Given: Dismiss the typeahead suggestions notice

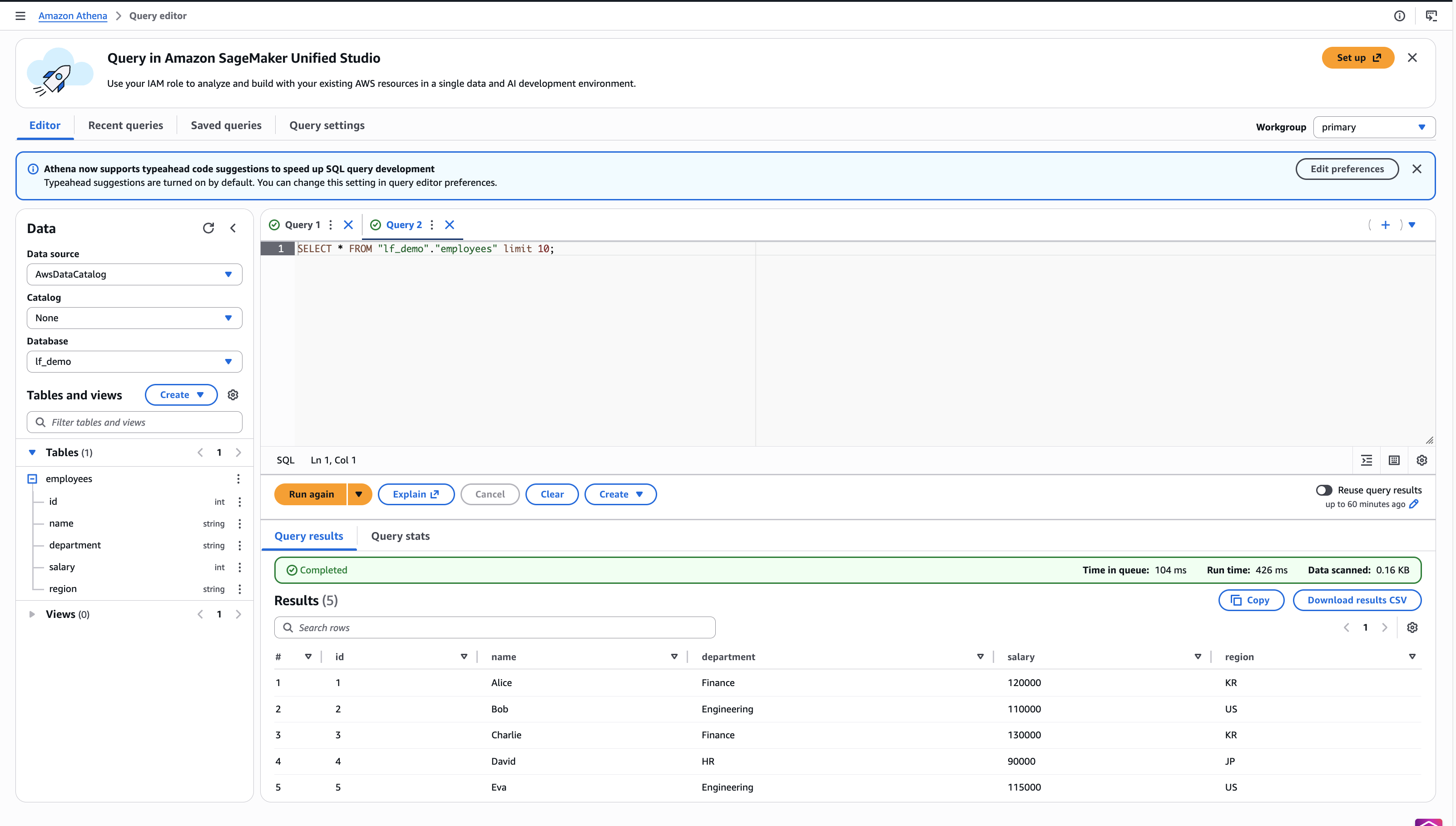Looking at the screenshot, I should tap(1416, 169).
